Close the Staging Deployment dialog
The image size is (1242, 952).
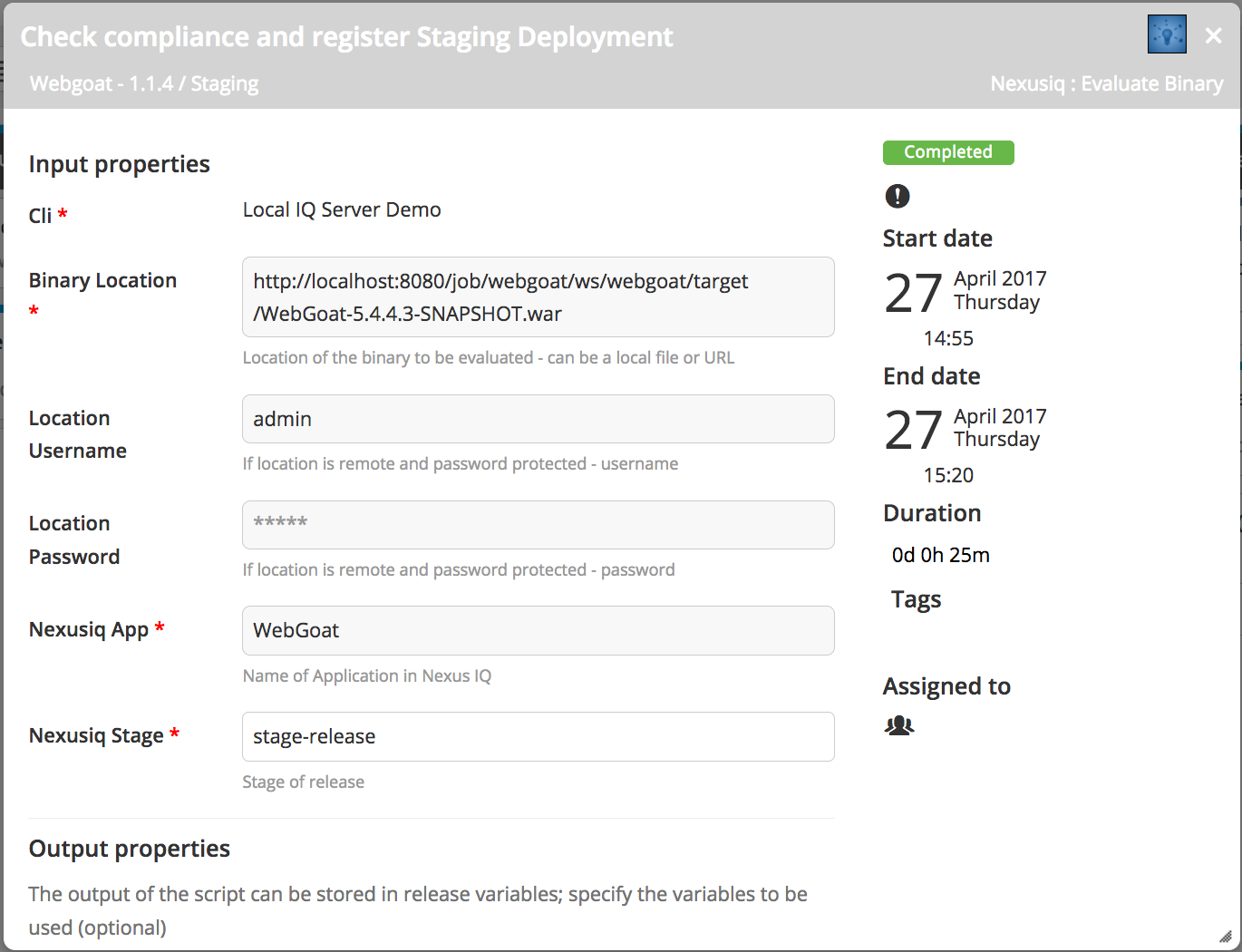point(1213,35)
